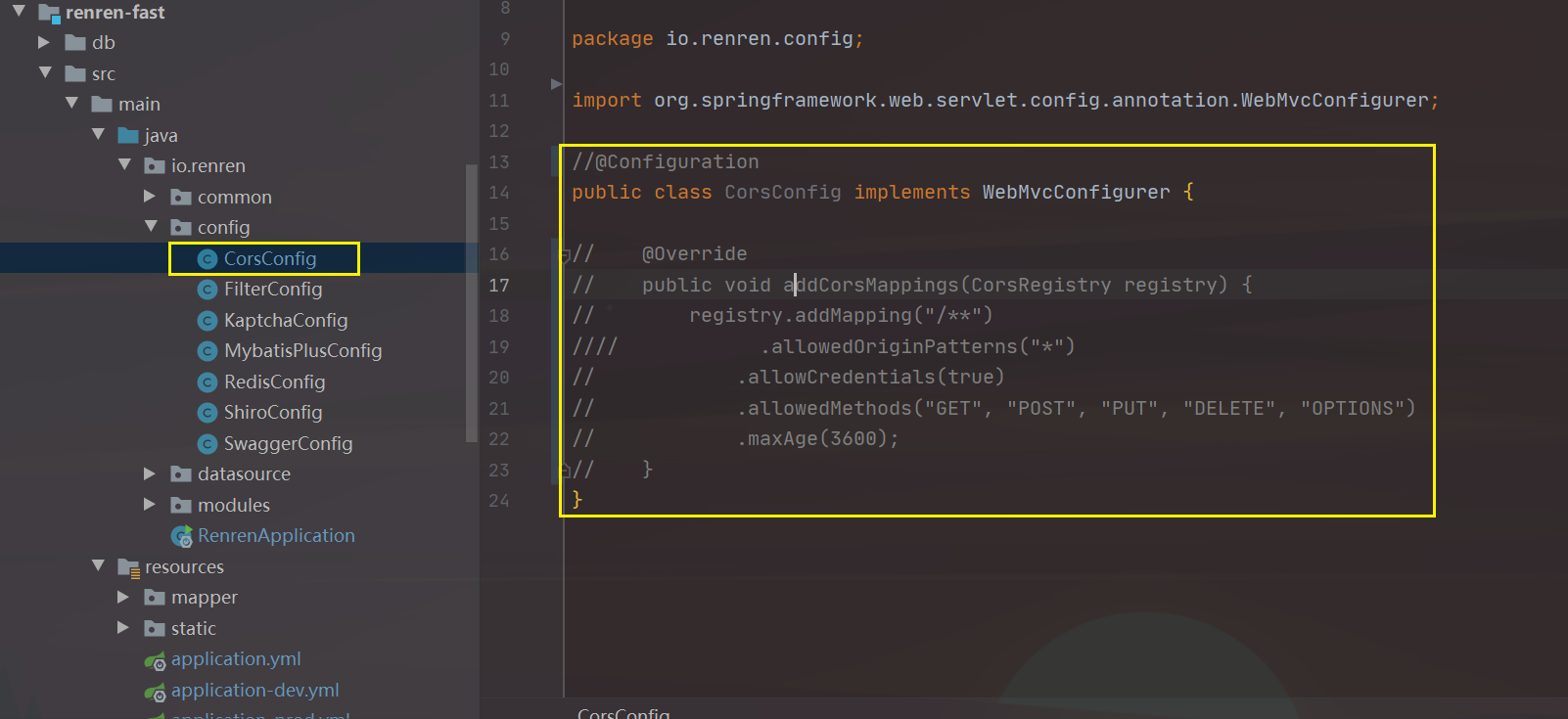Click the application.yml Spring config icon

pos(156,660)
